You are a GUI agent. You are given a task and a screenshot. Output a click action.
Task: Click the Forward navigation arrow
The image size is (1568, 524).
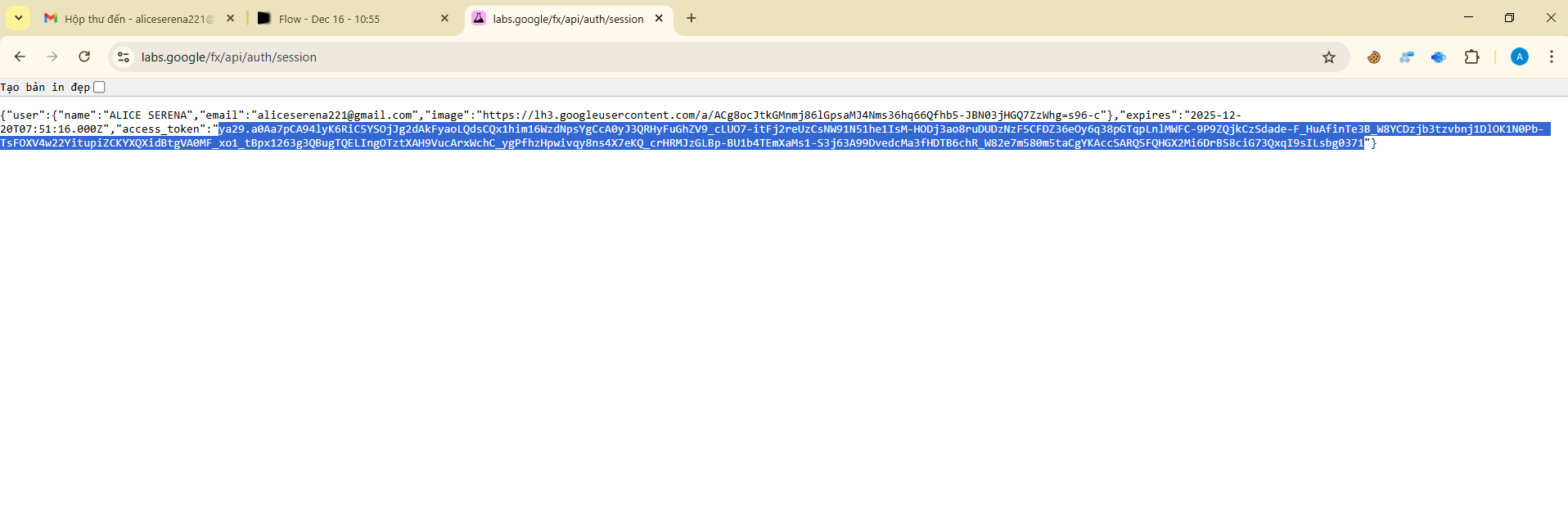click(x=52, y=56)
